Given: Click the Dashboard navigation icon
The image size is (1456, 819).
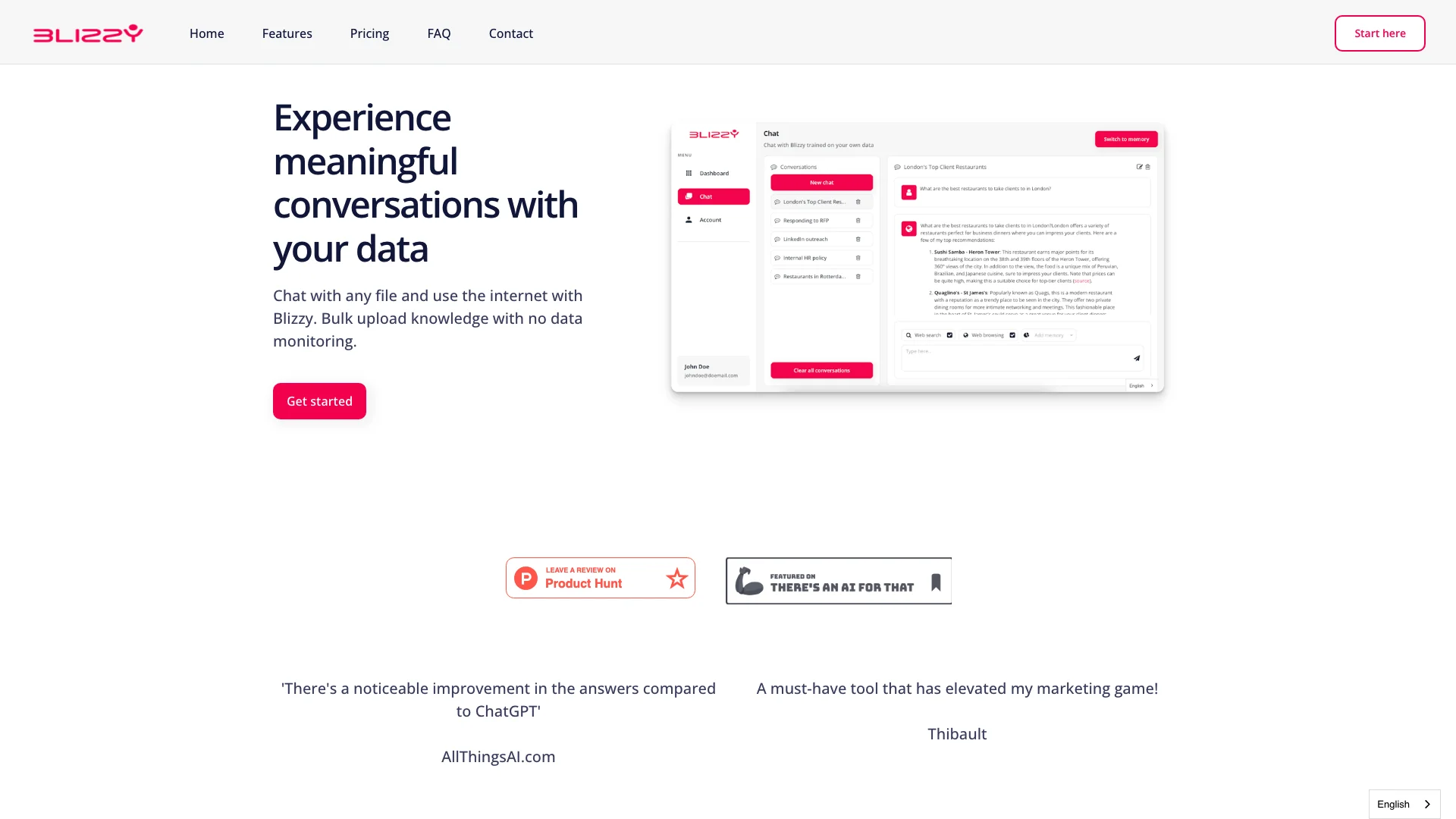Looking at the screenshot, I should pos(689,173).
